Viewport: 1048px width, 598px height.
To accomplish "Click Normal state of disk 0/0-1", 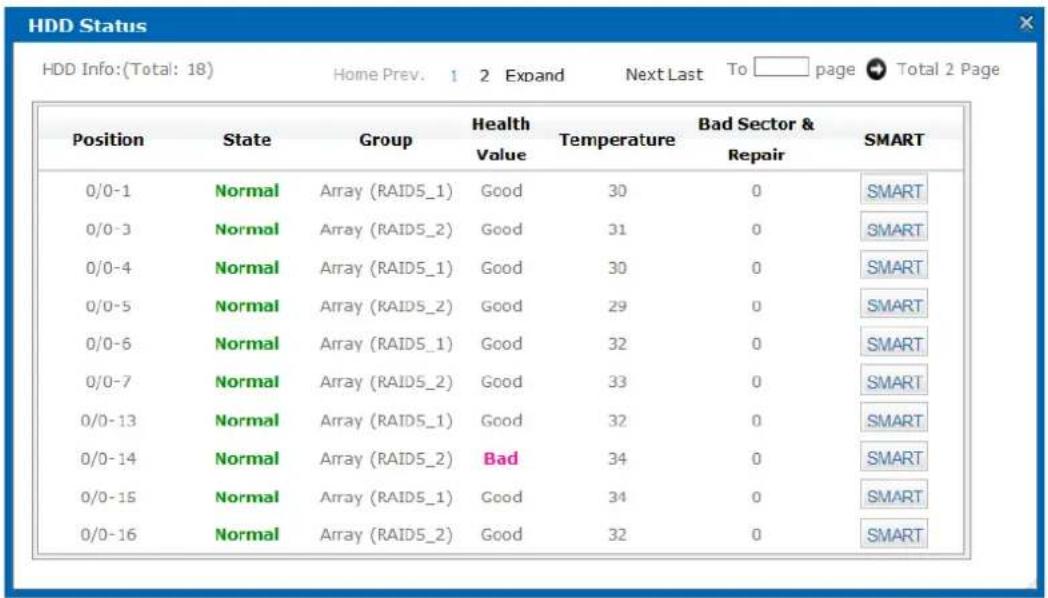I will (x=247, y=191).
